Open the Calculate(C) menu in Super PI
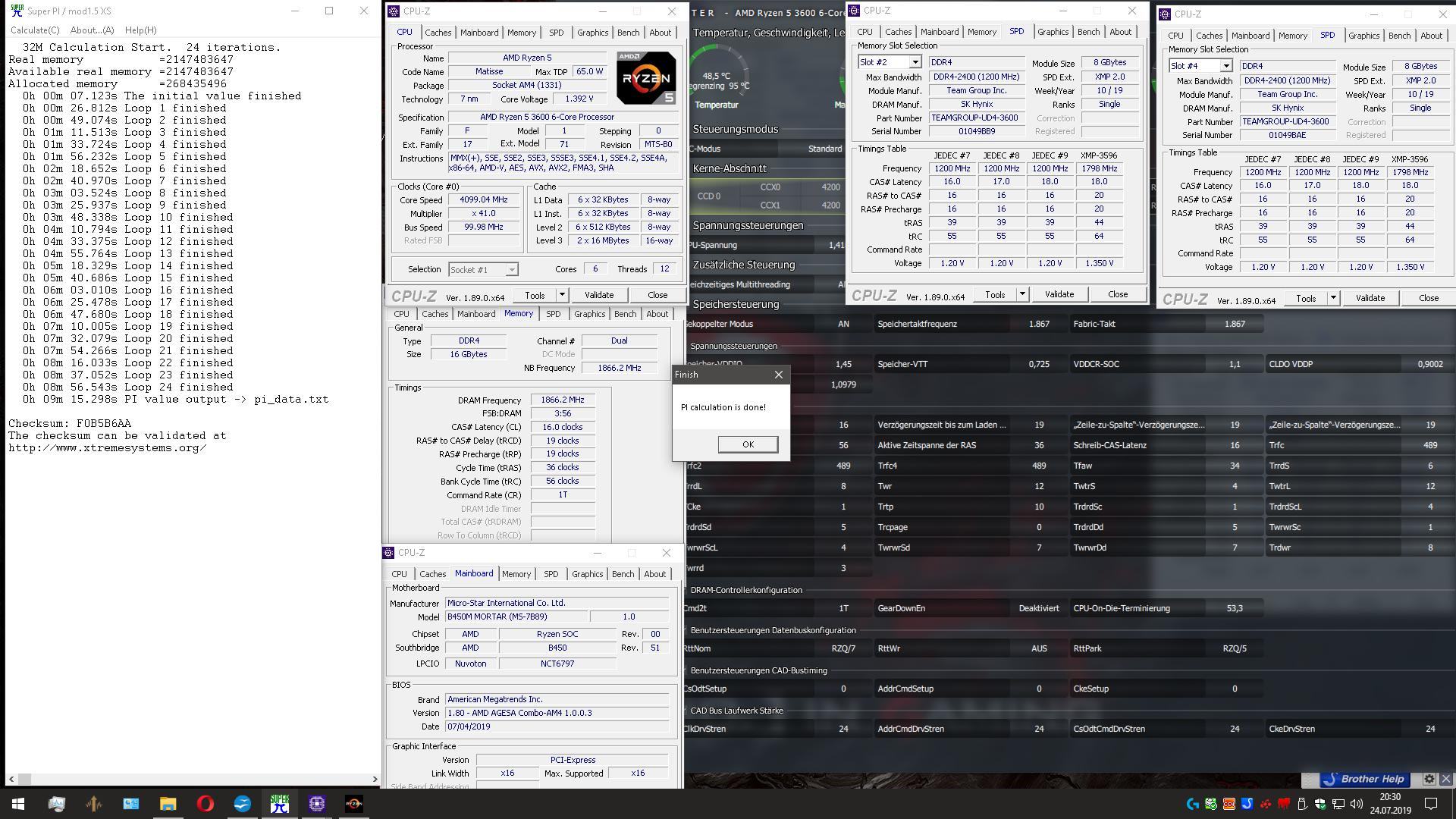 click(x=35, y=30)
